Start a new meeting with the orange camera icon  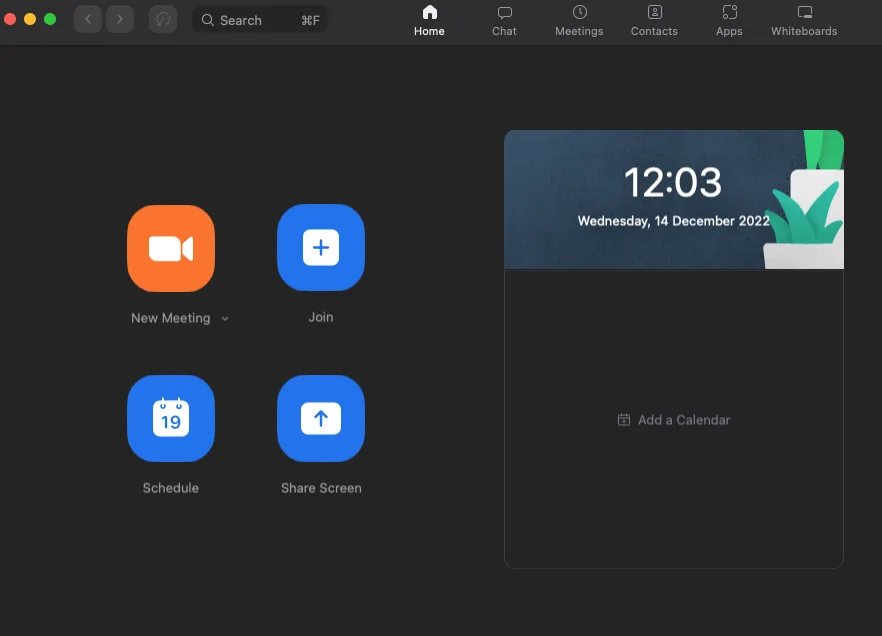point(171,249)
